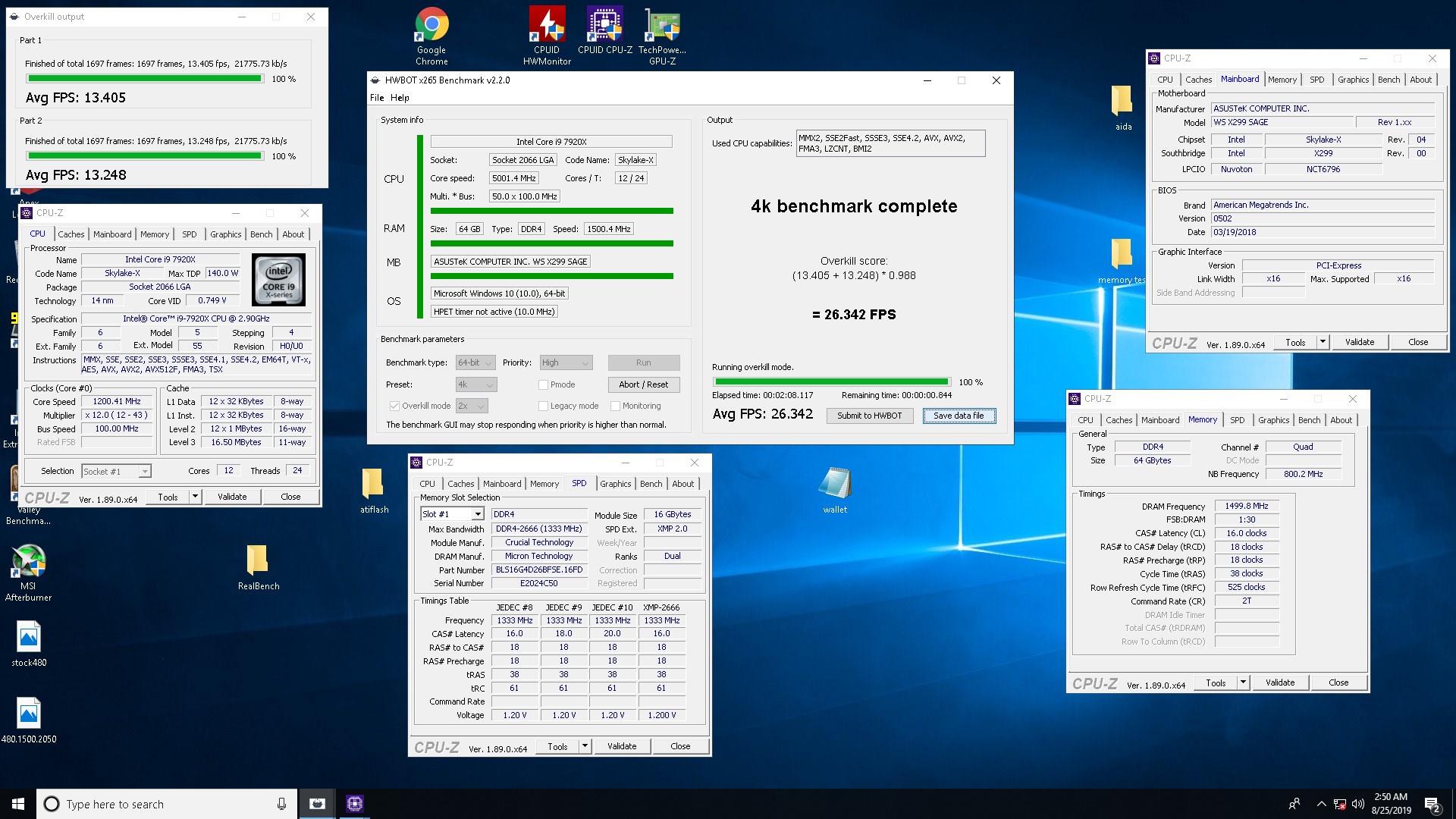Enable the Legacy mode checkbox
Image resolution: width=1456 pixels, height=819 pixels.
pos(543,406)
